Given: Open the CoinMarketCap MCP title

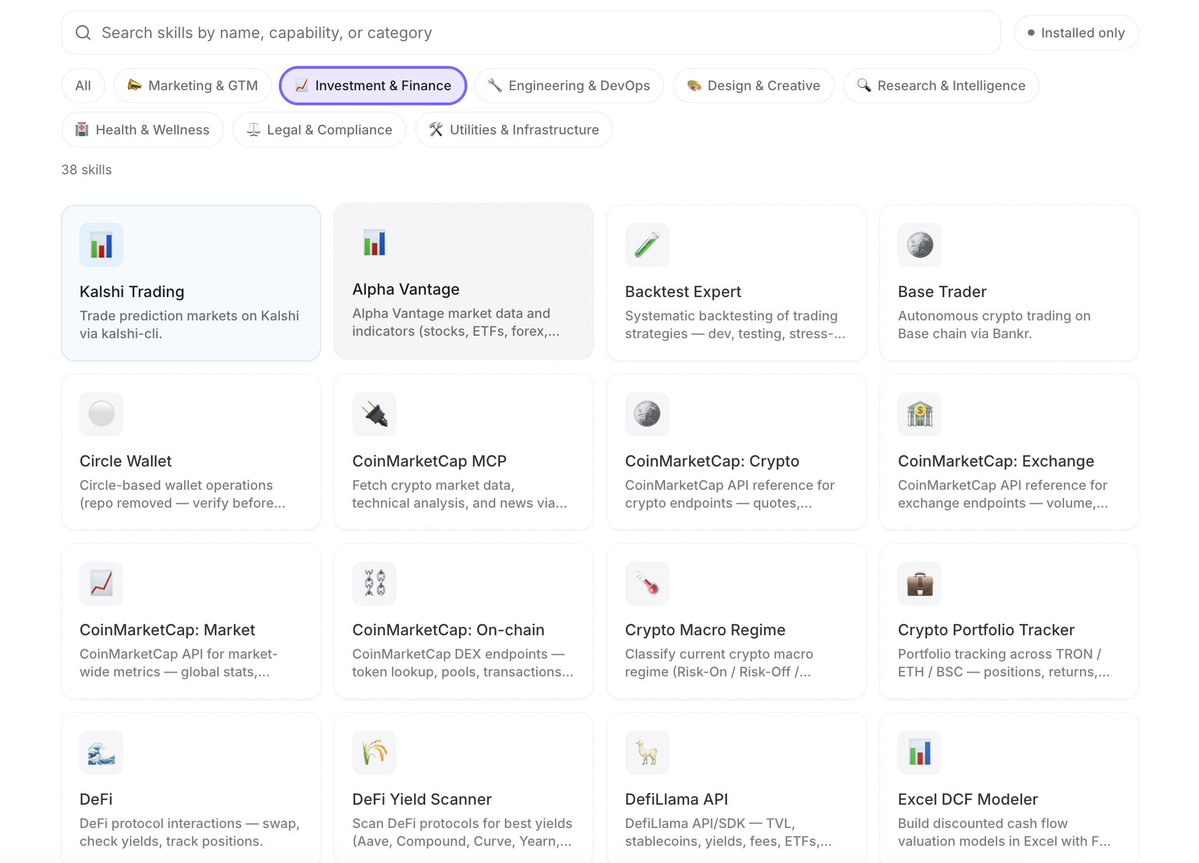Looking at the screenshot, I should [x=429, y=461].
